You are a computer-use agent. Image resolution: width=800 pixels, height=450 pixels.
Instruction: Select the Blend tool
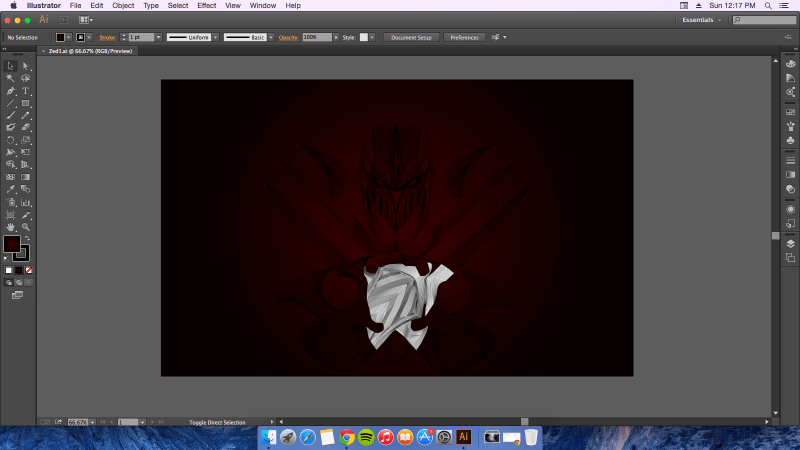pos(26,189)
